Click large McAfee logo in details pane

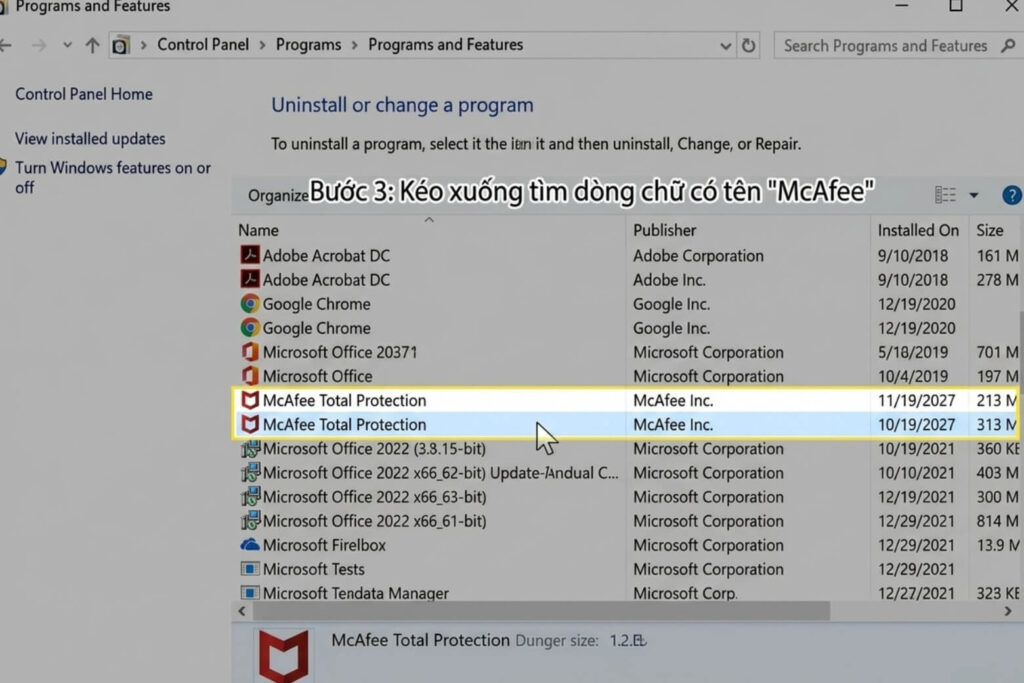[x=283, y=656]
